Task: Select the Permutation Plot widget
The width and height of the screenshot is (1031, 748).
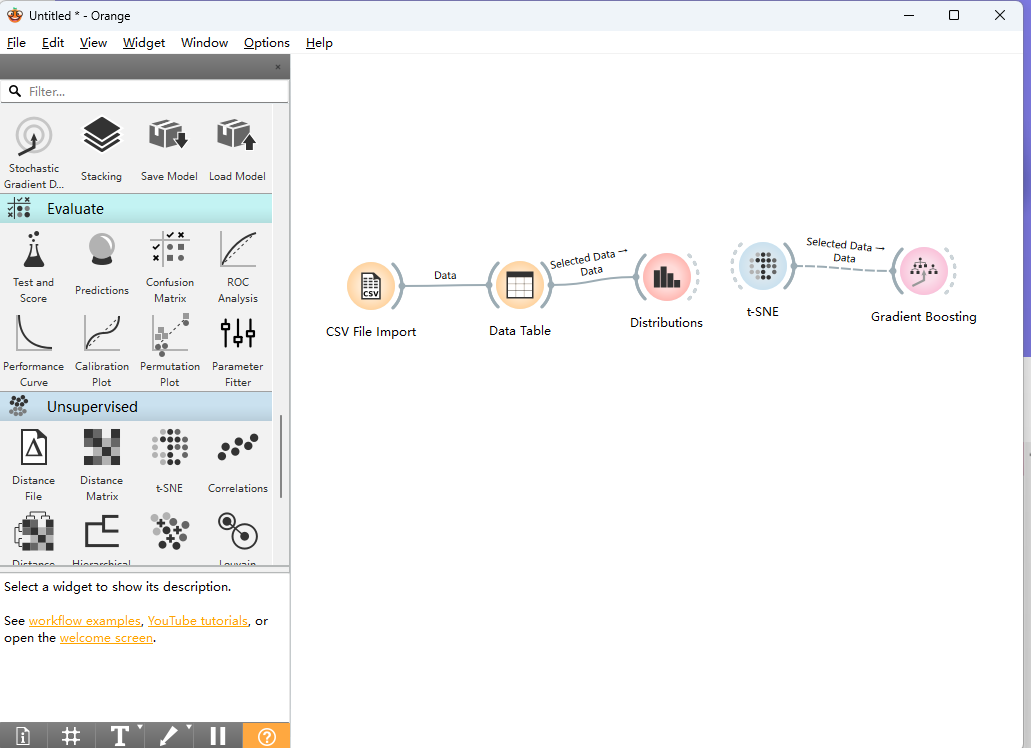Action: click(170, 351)
